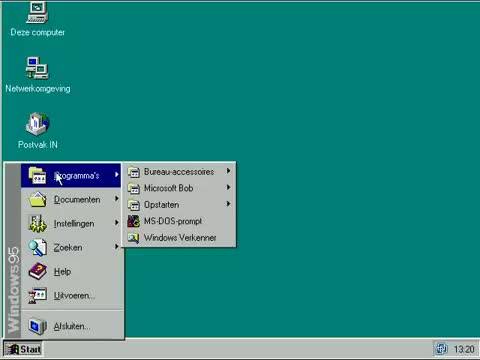Viewport: 480px width, 360px height.
Task: Click the Programma's folder icon
Action: [37, 175]
